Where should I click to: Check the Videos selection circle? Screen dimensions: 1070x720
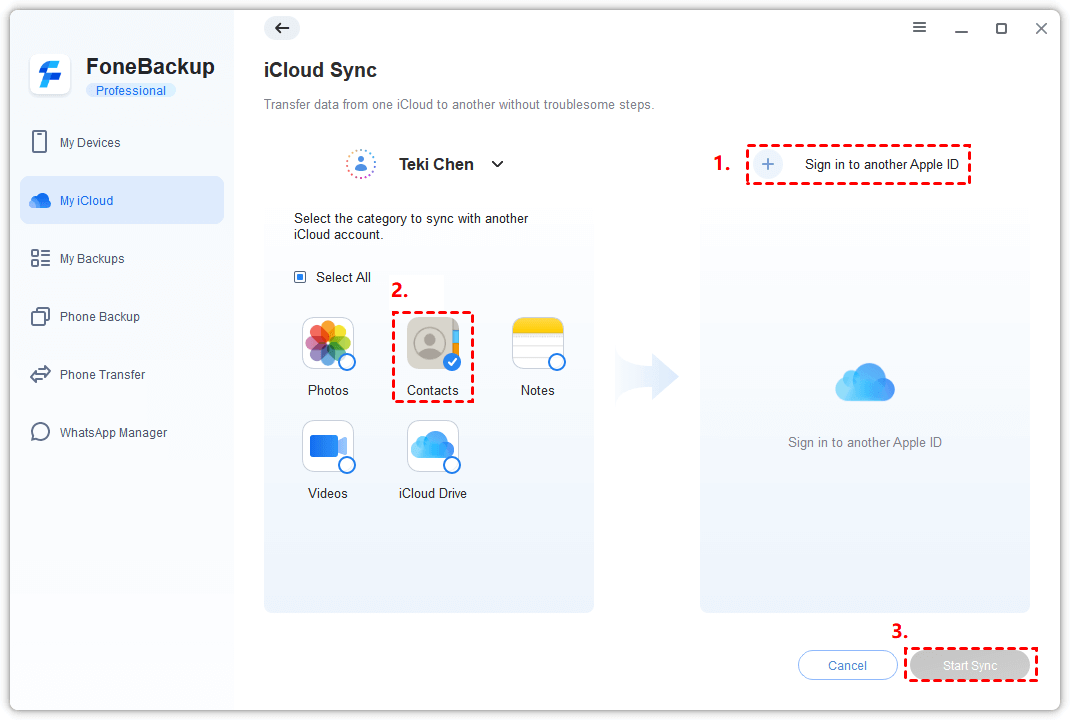347,465
